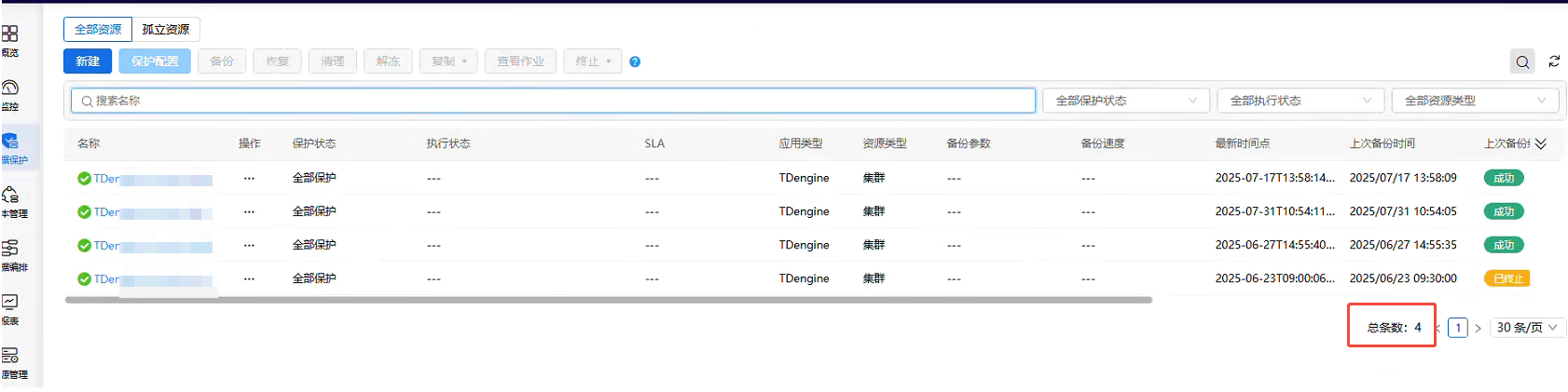Viewport: 1568px width, 392px height.
Task: Refresh the resource list with the reload icon
Action: pos(1554,61)
